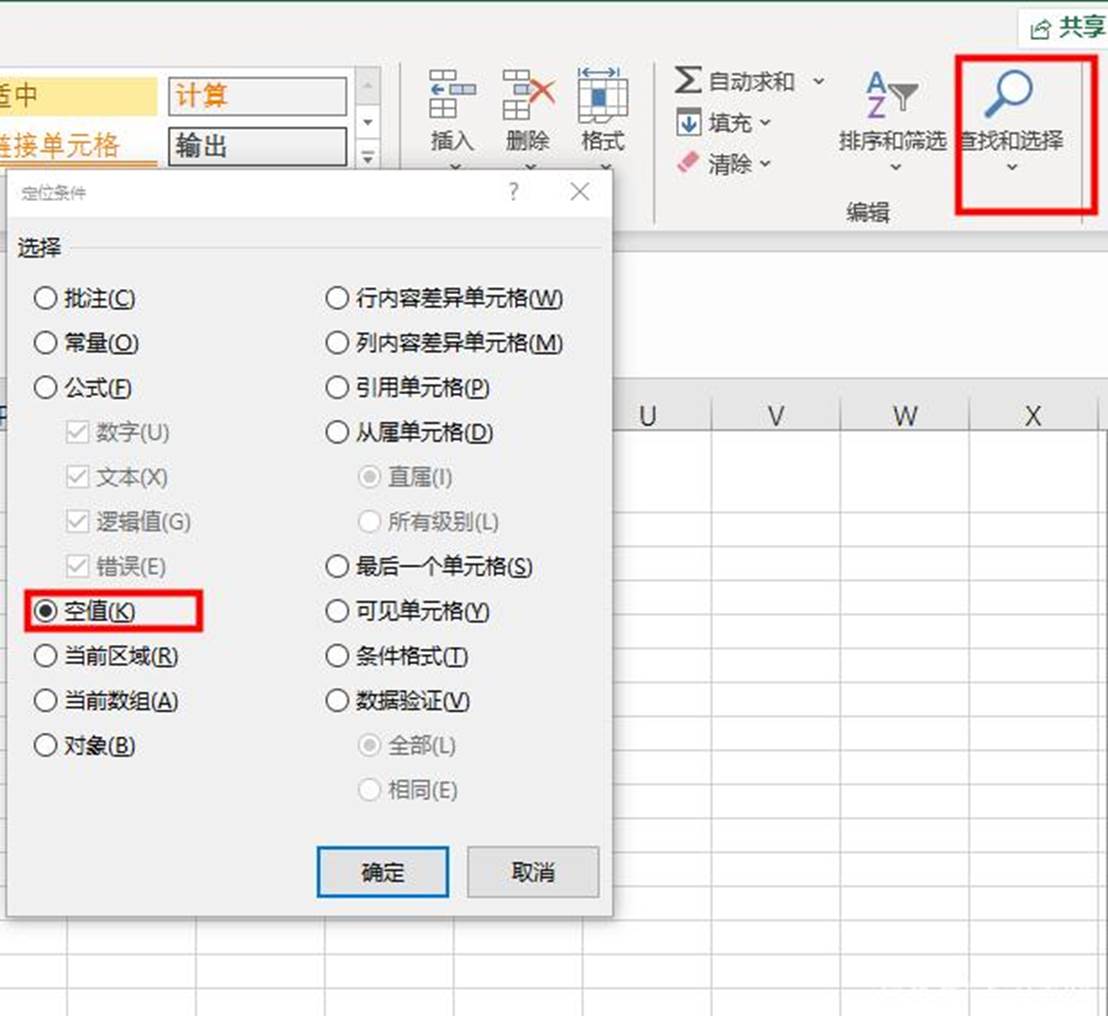Select column U header

click(x=647, y=415)
